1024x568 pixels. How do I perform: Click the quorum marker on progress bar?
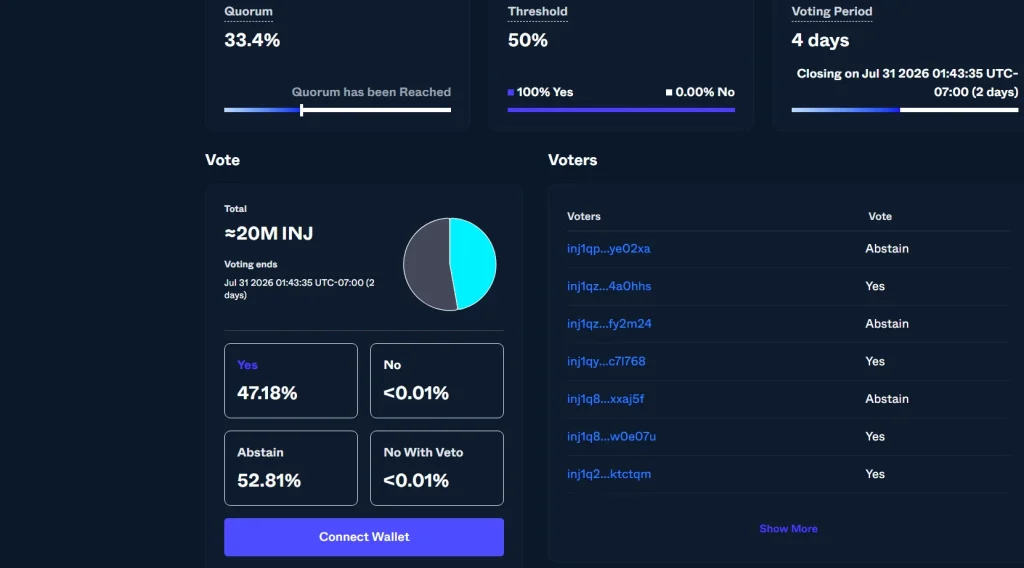[301, 110]
